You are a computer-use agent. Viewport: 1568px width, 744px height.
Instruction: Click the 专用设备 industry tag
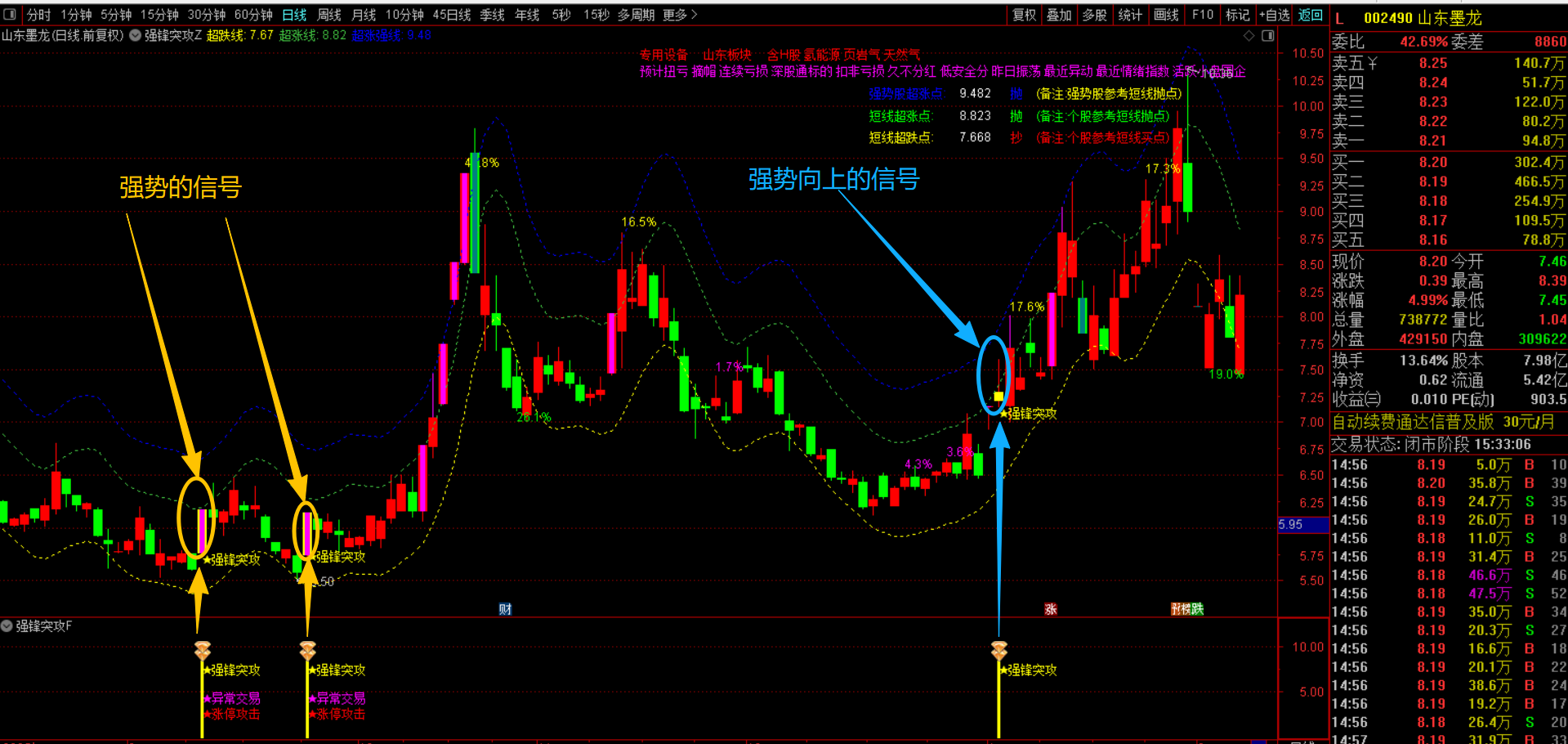tap(663, 55)
